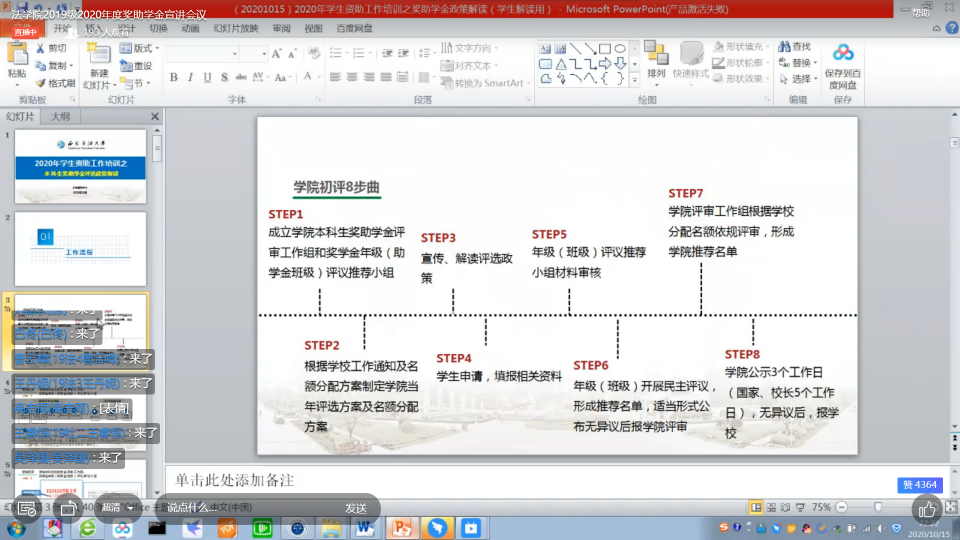Click Replace (替换) button
Screen dimensions: 960x540
[798, 62]
